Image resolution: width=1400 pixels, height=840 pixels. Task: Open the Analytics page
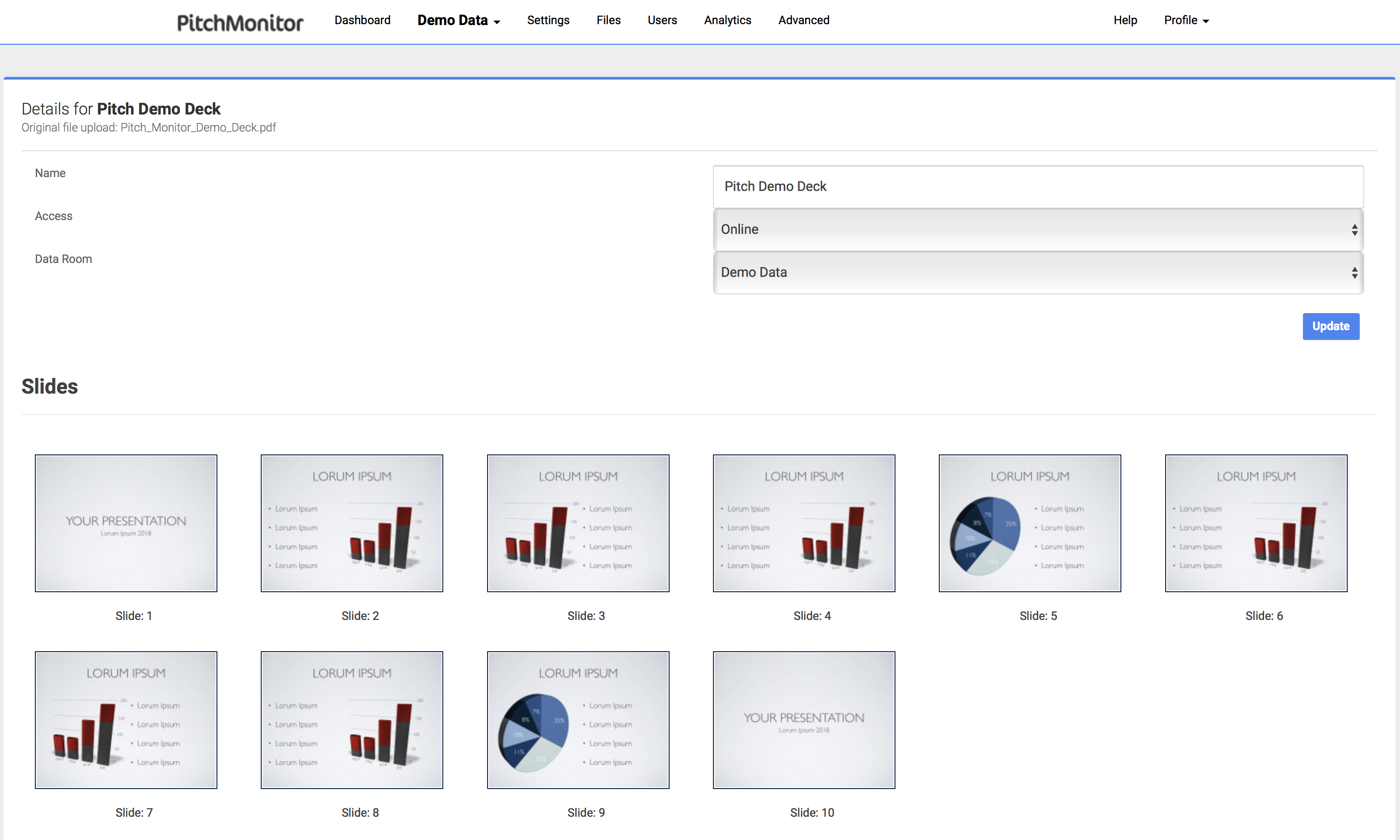(x=727, y=21)
